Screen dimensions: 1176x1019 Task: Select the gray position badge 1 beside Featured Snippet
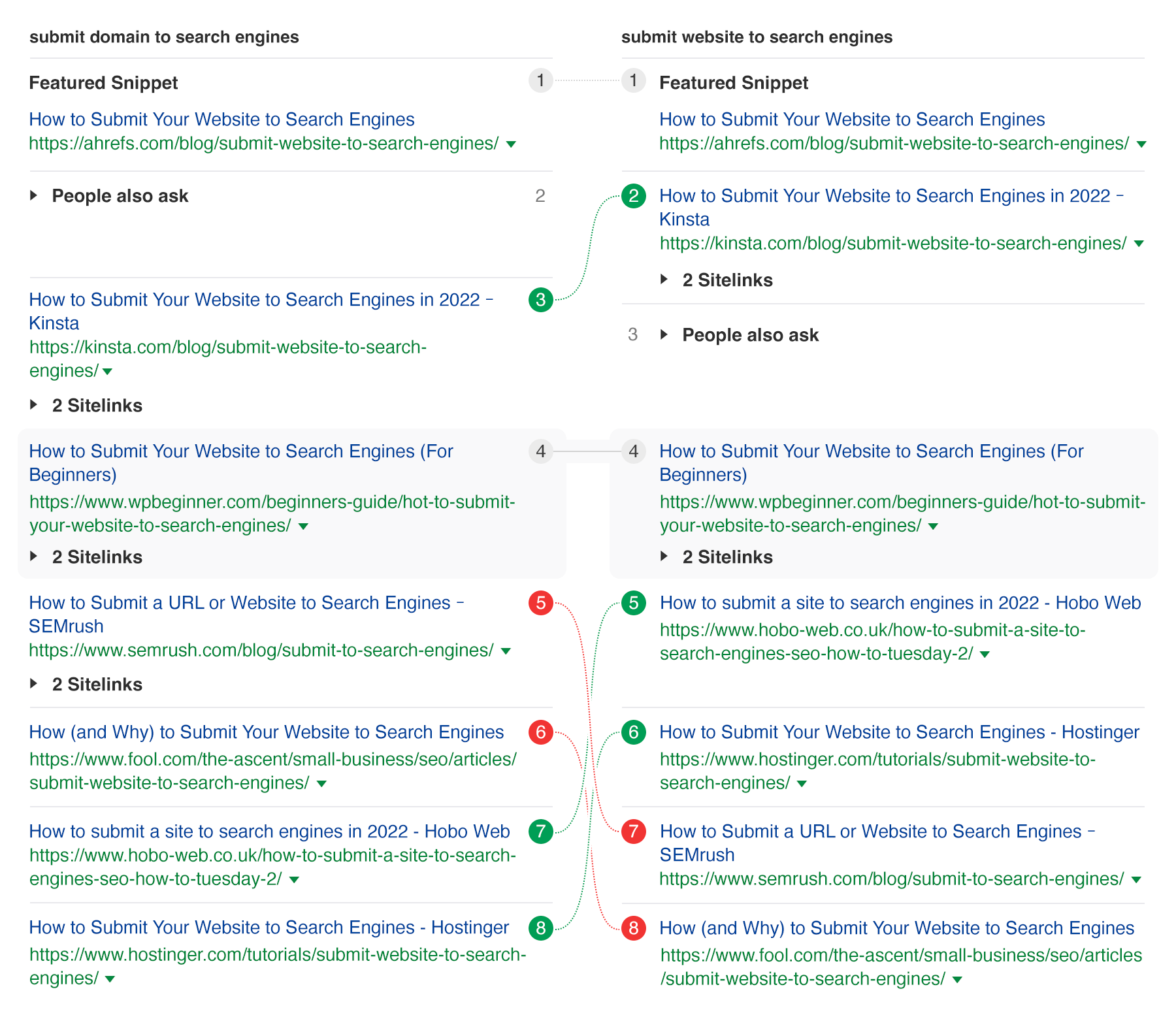pyautogui.click(x=540, y=82)
